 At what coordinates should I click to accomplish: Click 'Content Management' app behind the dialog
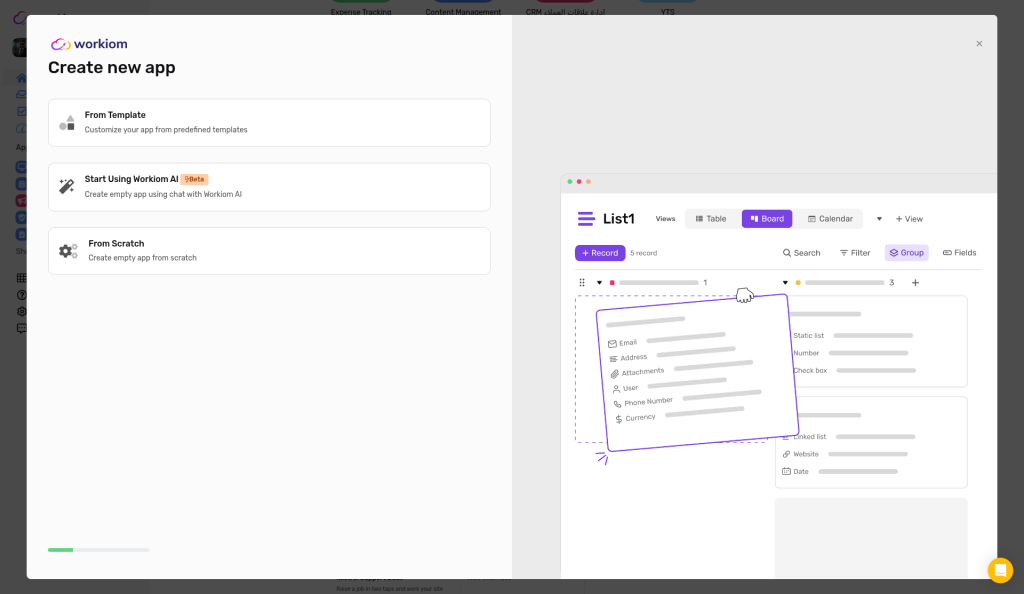coord(463,12)
